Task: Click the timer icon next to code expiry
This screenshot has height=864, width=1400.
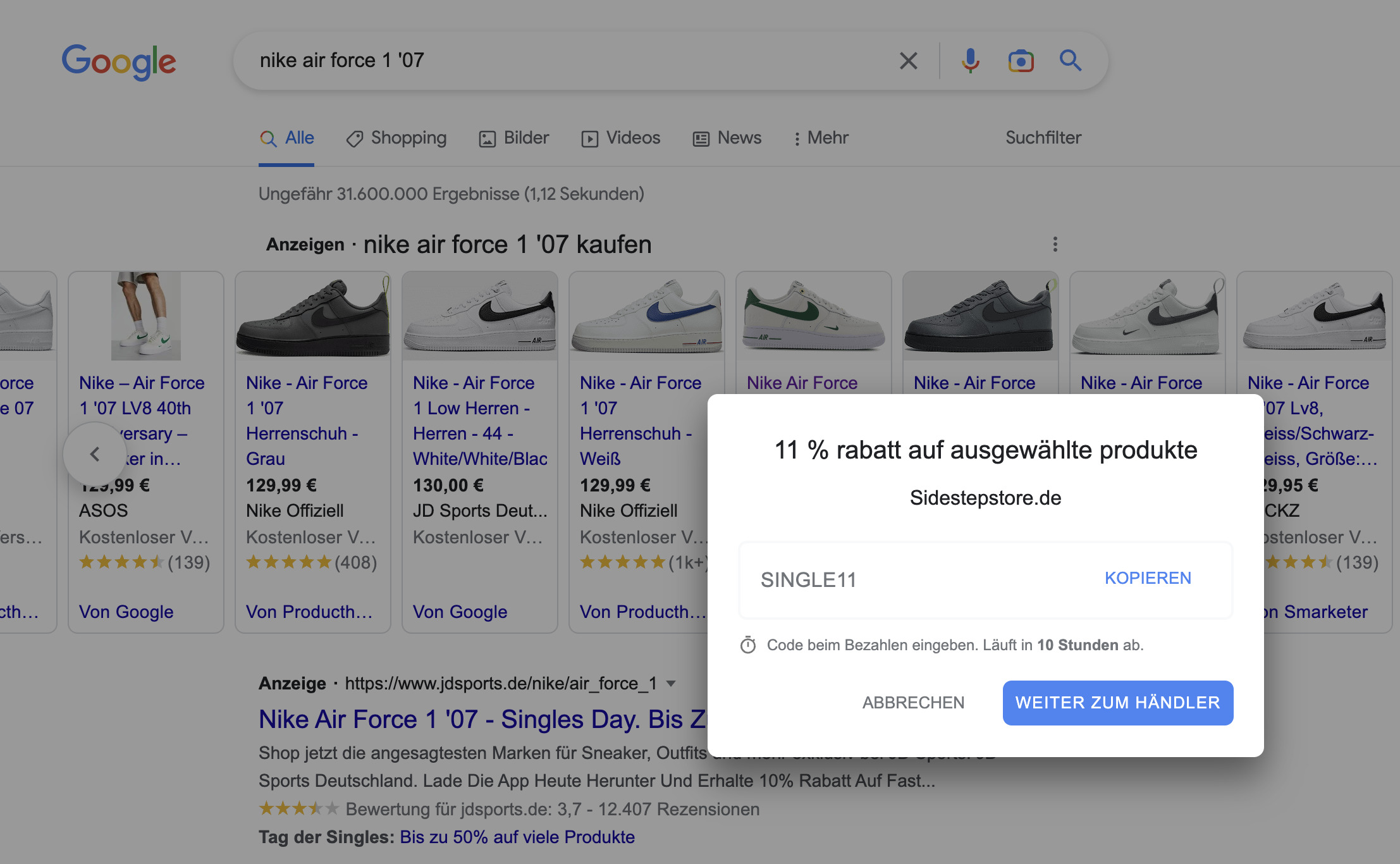Action: click(748, 645)
